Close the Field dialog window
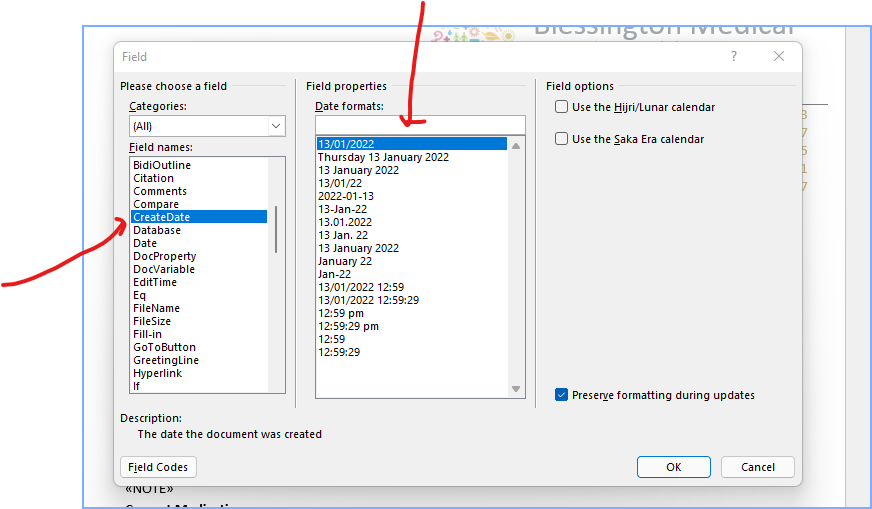Screen dimensions: 872x509 coord(779,57)
